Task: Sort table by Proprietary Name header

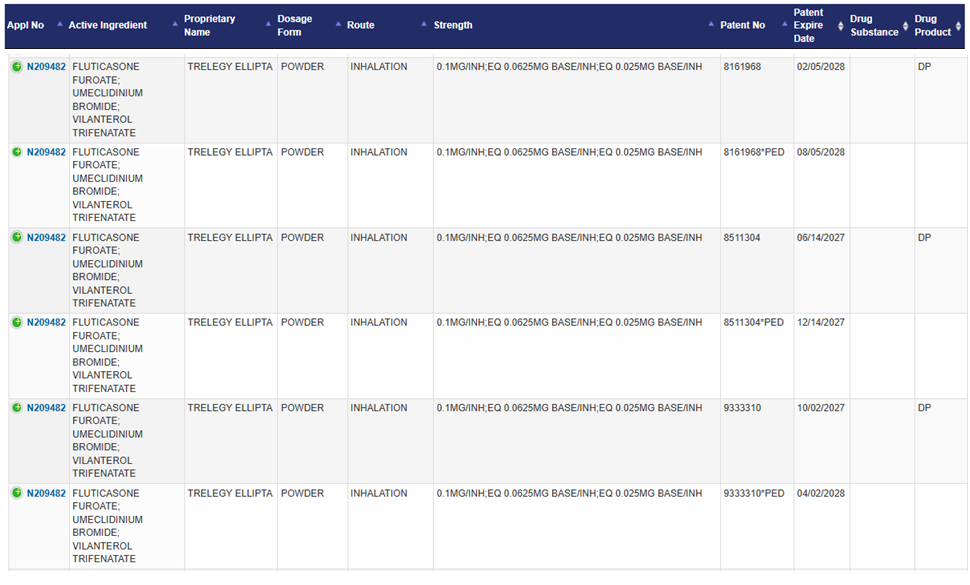Action: pos(210,25)
